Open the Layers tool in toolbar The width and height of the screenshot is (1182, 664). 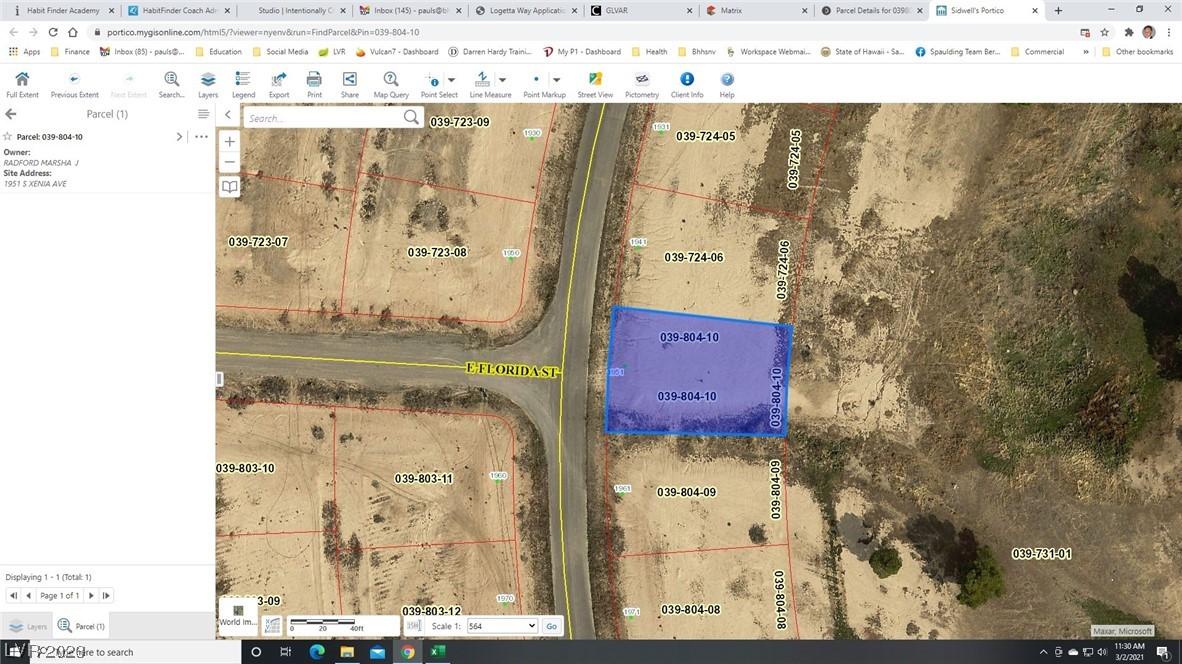[208, 84]
